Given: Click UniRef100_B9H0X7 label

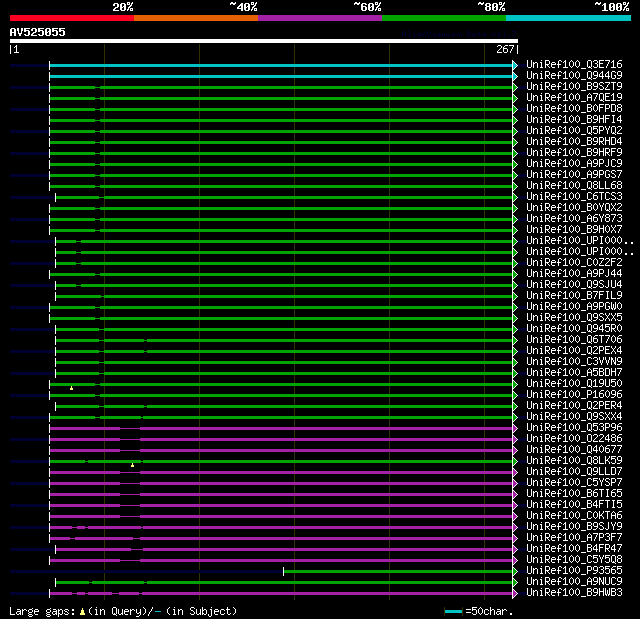Looking at the screenshot, I should (574, 230).
